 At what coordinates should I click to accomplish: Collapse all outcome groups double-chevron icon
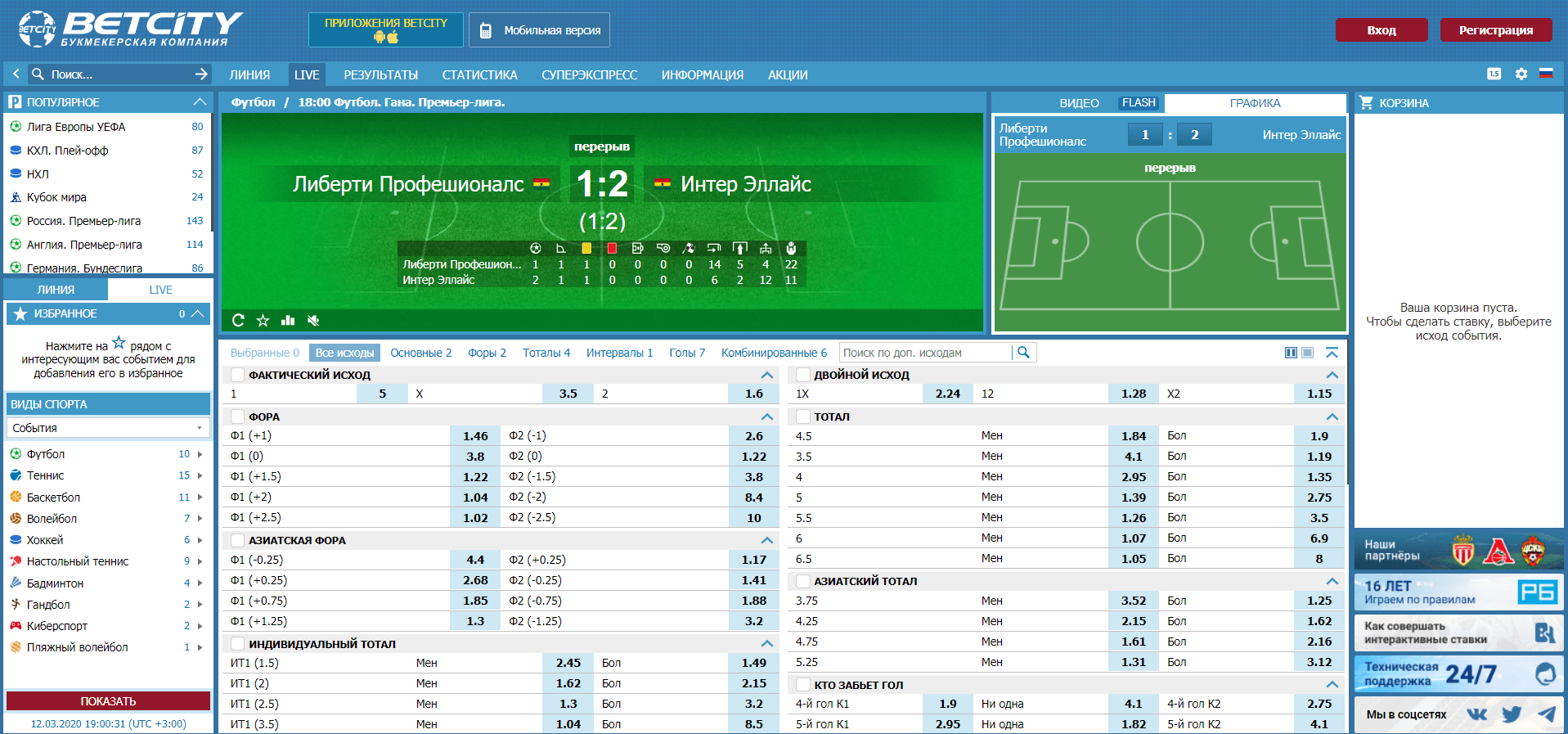pyautogui.click(x=1332, y=353)
